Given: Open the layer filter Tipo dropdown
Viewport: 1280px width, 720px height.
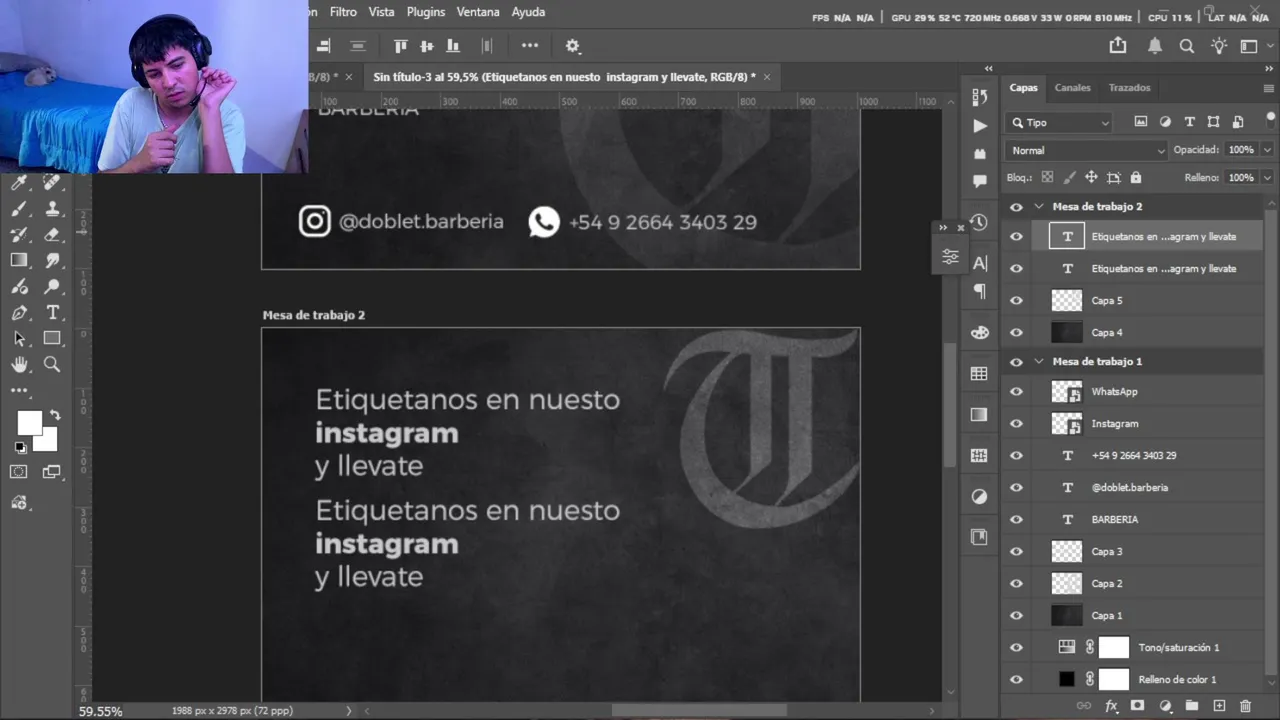Looking at the screenshot, I should coord(1060,122).
